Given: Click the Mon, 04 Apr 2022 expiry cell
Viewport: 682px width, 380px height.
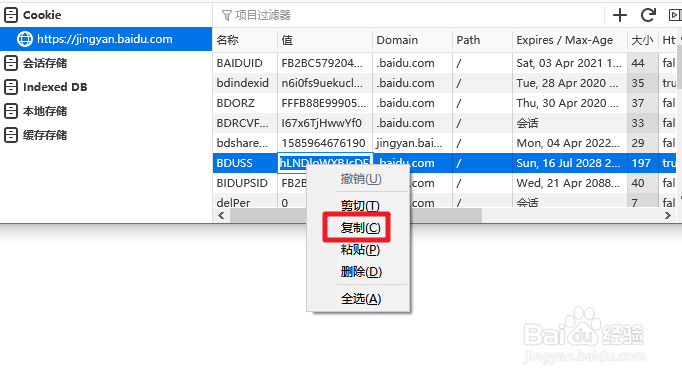Looking at the screenshot, I should click(x=570, y=143).
